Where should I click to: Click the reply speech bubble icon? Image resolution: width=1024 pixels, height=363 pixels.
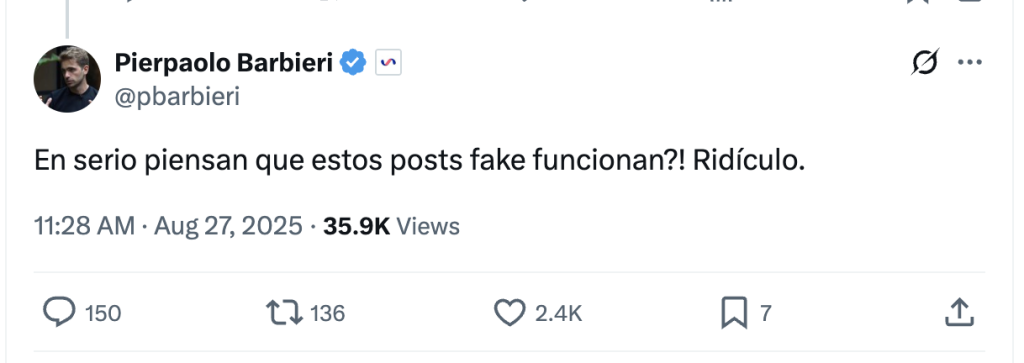tap(59, 312)
